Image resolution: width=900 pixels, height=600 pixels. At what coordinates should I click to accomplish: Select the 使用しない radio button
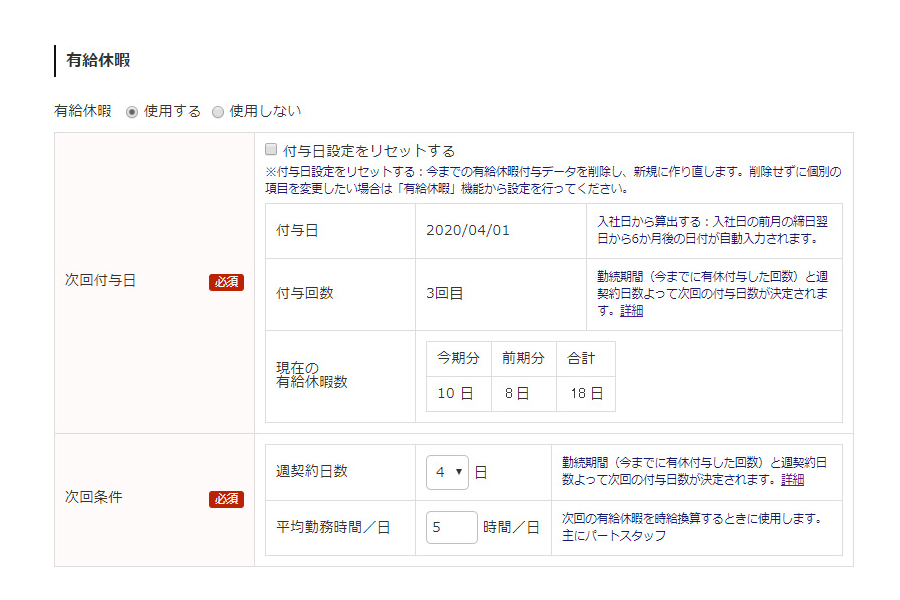coord(218,112)
